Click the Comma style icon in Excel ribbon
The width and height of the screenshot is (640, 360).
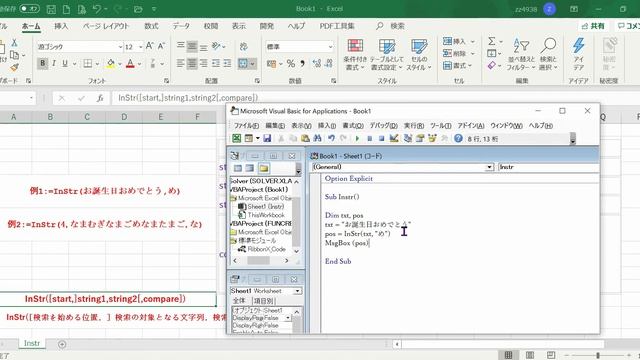[302, 63]
